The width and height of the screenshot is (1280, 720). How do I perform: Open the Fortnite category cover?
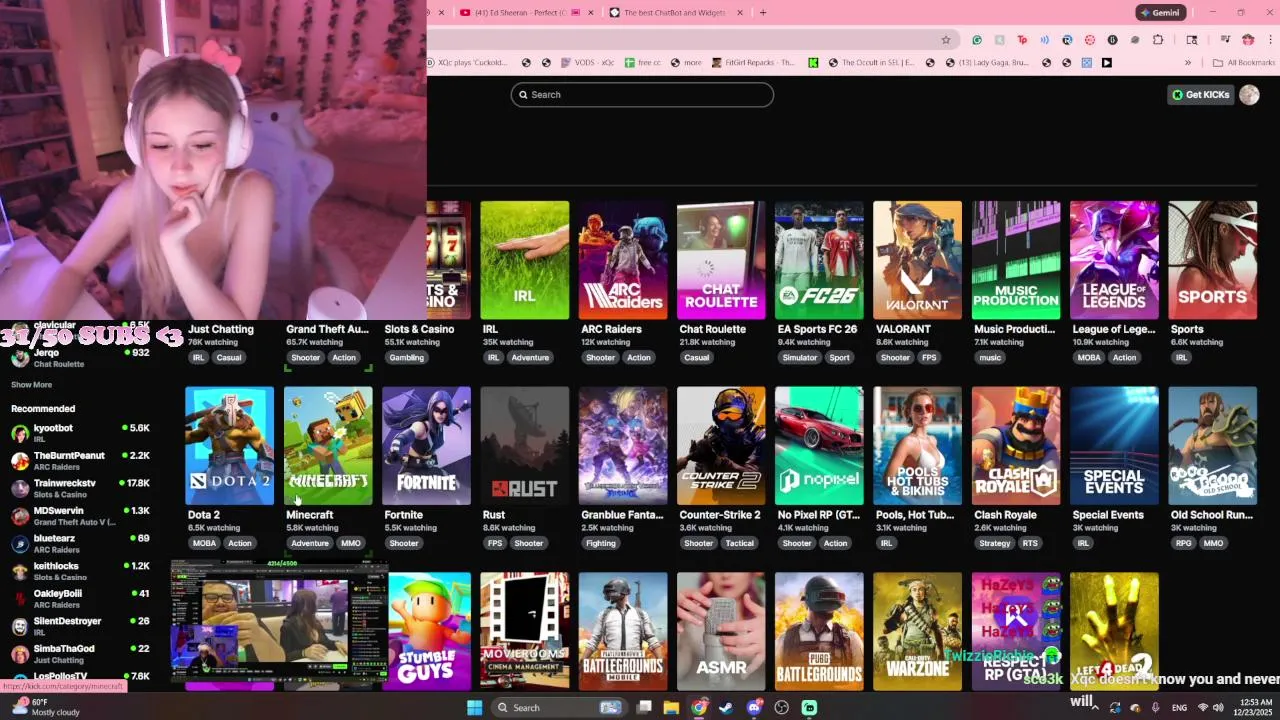426,446
